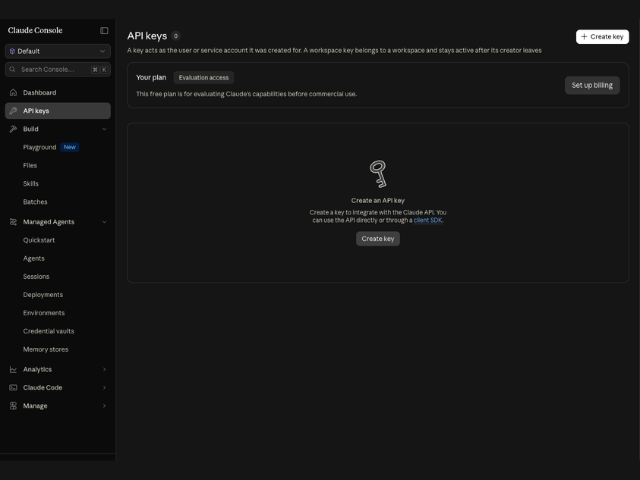The height and width of the screenshot is (480, 640).
Task: Click the Managed Agents icon
Action: click(13, 222)
